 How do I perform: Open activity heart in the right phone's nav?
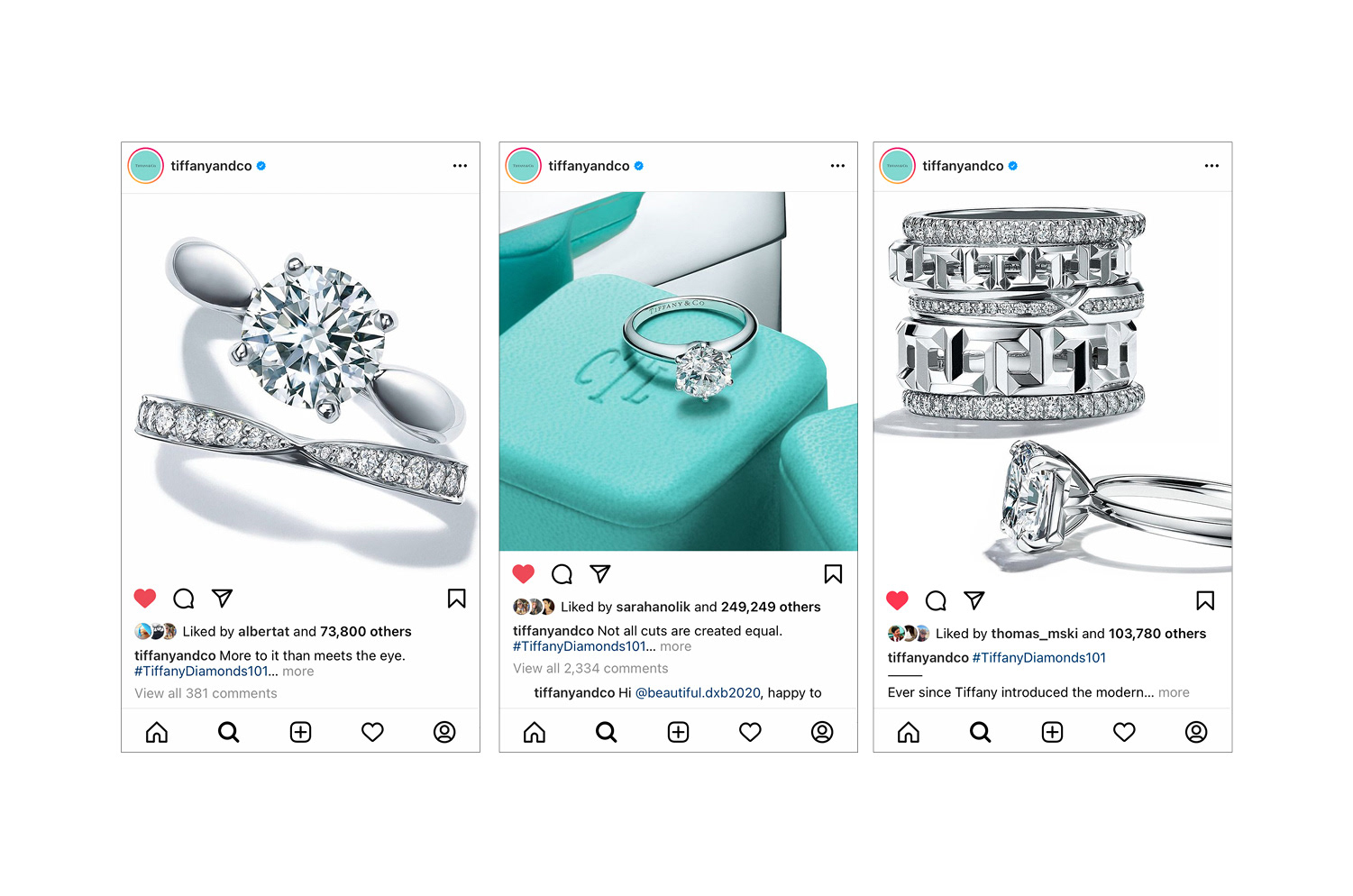pyautogui.click(x=1124, y=732)
